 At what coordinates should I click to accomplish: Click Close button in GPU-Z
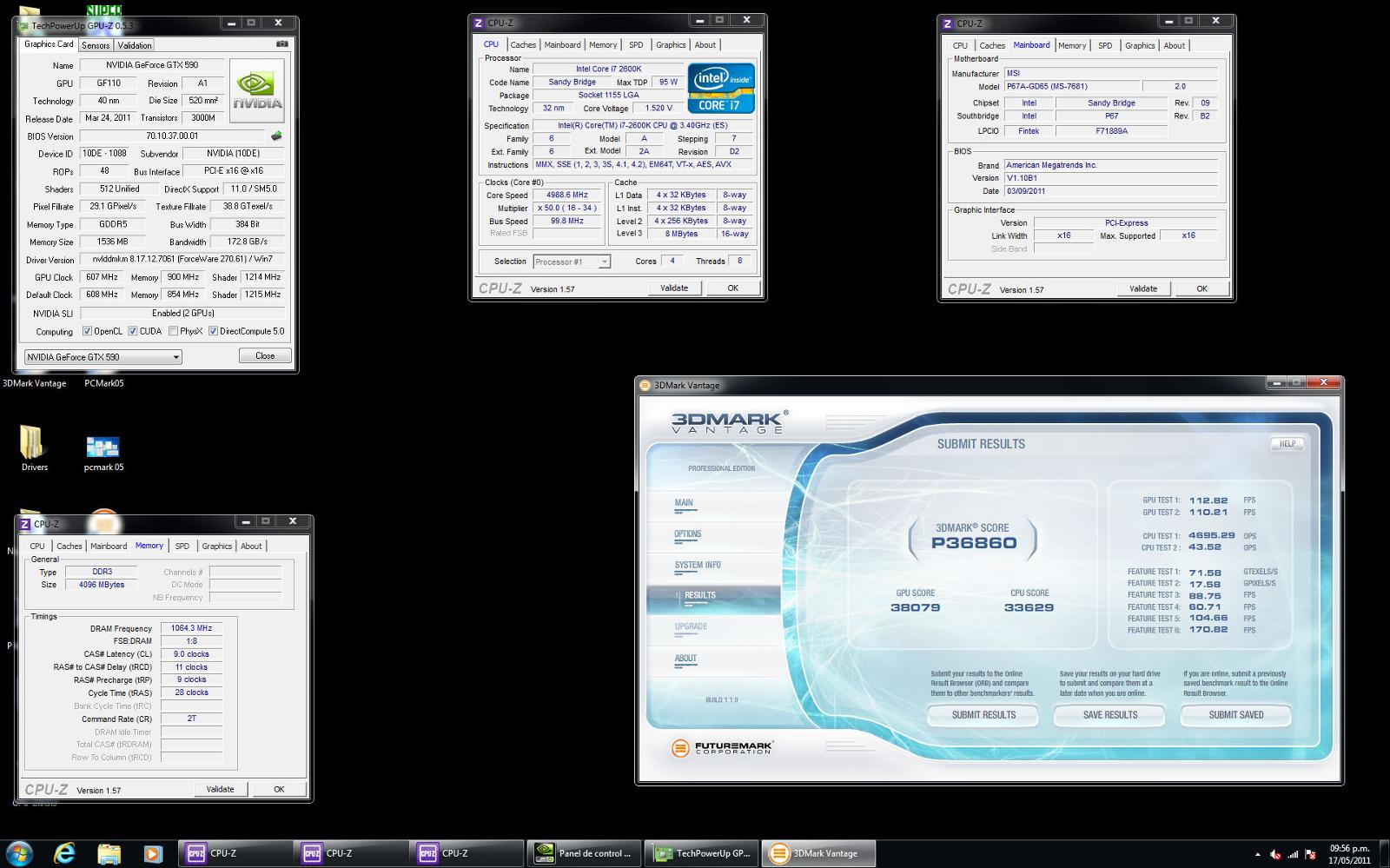(265, 355)
